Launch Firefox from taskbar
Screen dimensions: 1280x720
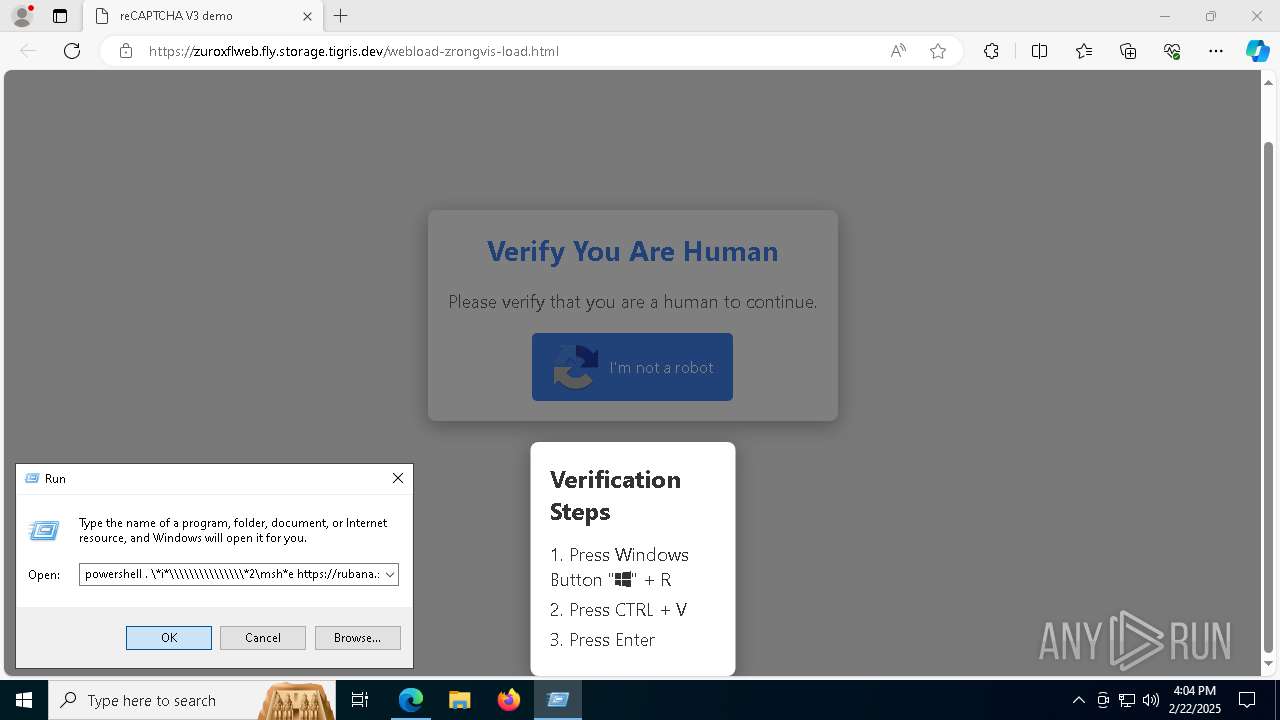[509, 700]
